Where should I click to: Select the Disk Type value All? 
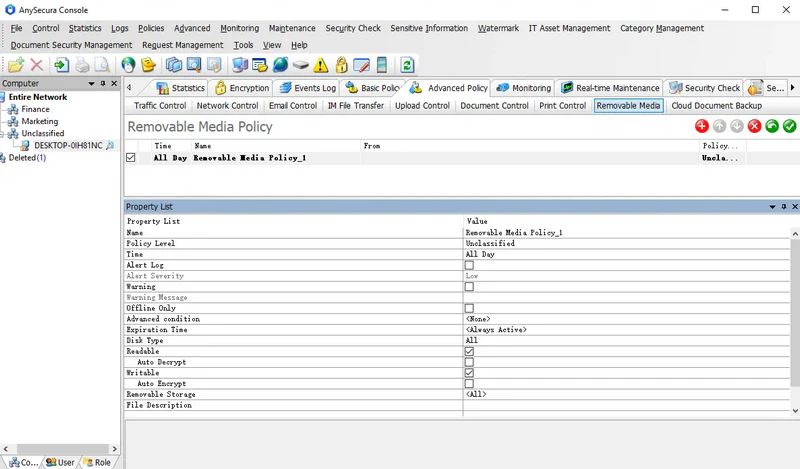pyautogui.click(x=472, y=340)
